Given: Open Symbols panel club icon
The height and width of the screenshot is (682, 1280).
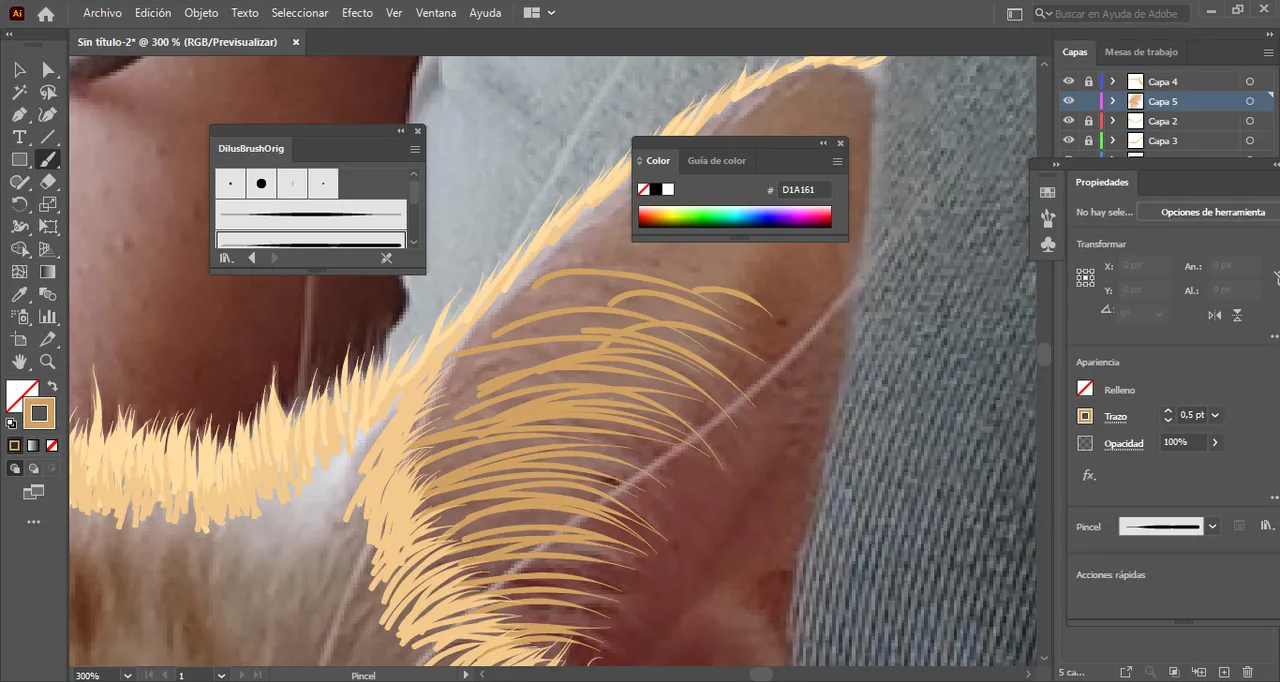Looking at the screenshot, I should click(1047, 244).
